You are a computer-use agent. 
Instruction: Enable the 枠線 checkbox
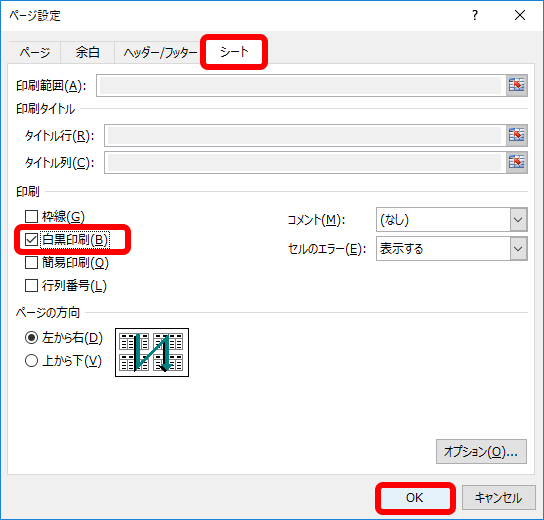(31, 216)
